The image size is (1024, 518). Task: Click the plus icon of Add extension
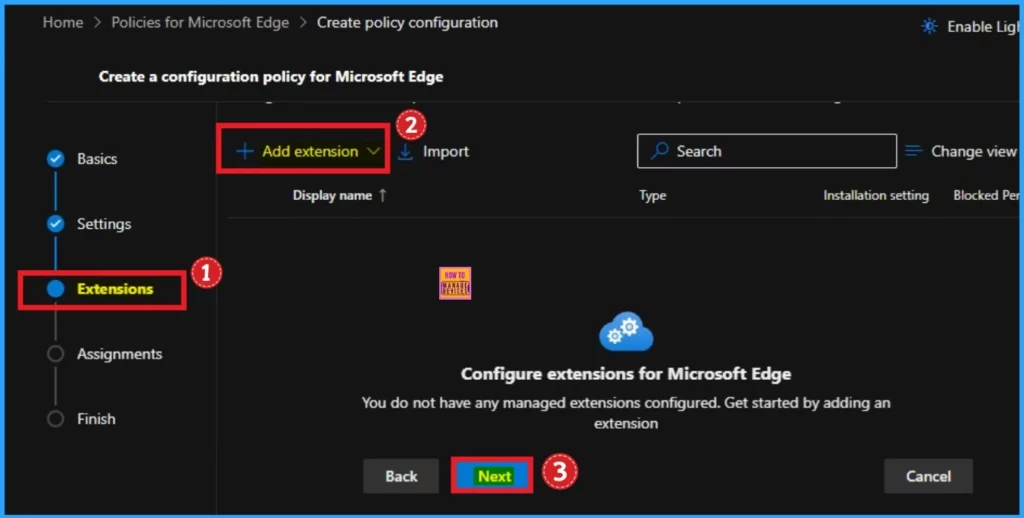point(244,152)
